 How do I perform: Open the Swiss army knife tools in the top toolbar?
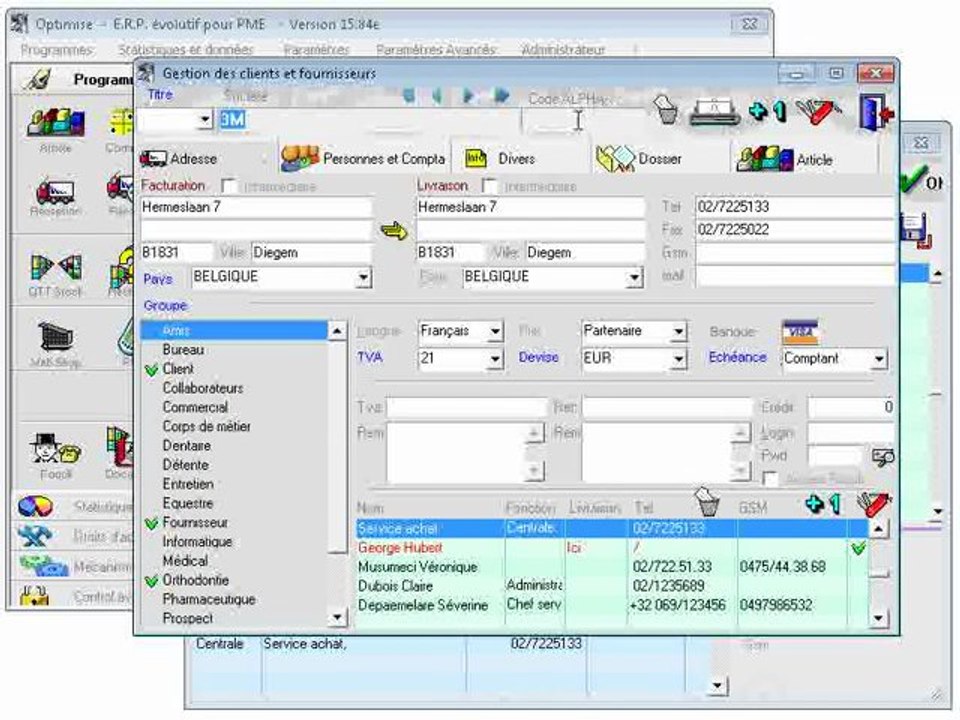[819, 111]
